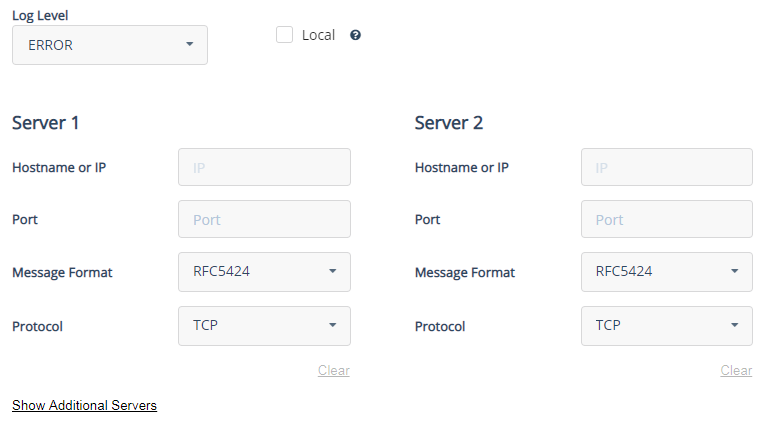Open Server 1 Message Format dropdown
This screenshot has height=423, width=762.
click(264, 271)
